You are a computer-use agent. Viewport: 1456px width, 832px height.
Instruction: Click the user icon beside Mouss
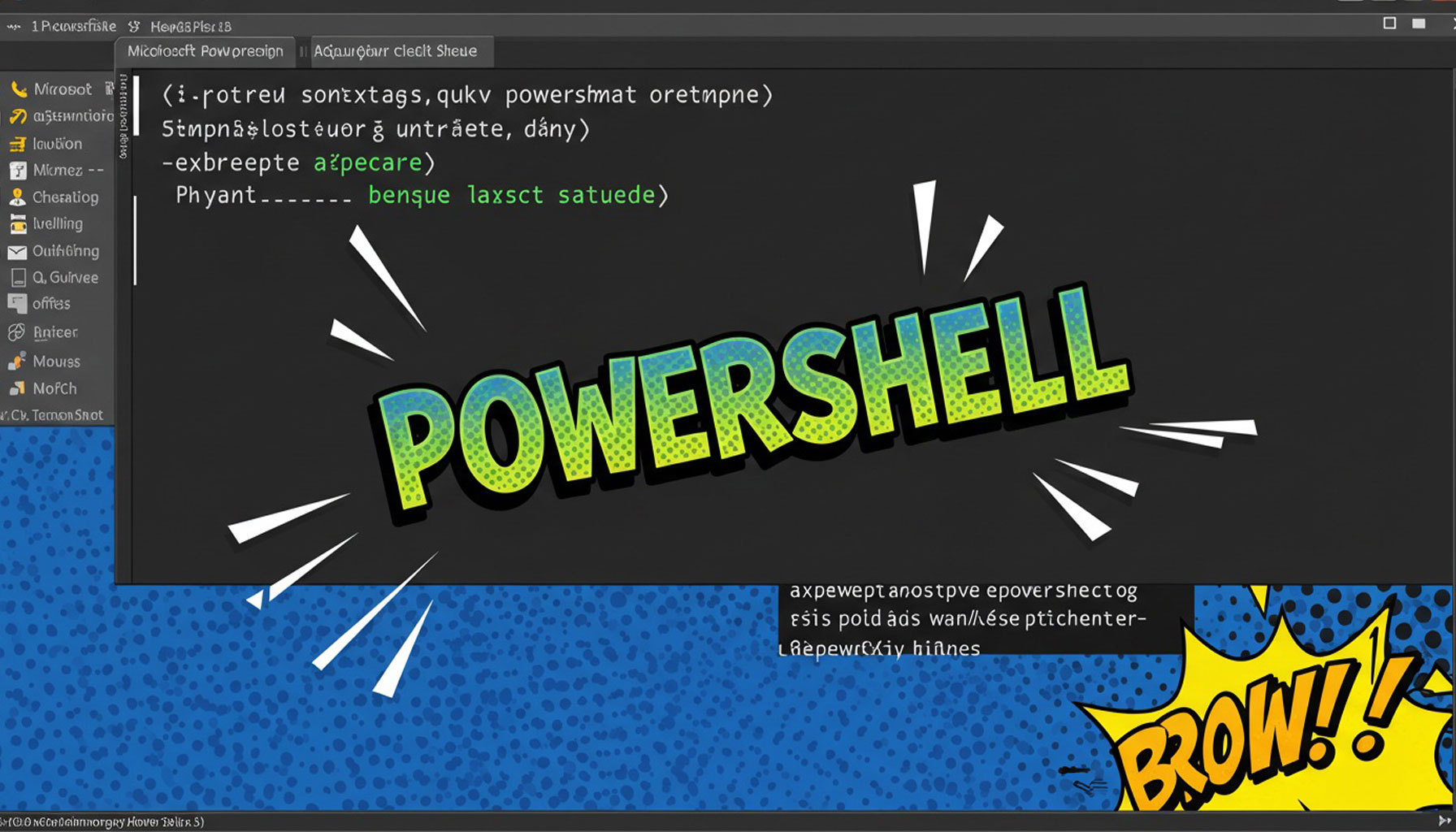17,361
